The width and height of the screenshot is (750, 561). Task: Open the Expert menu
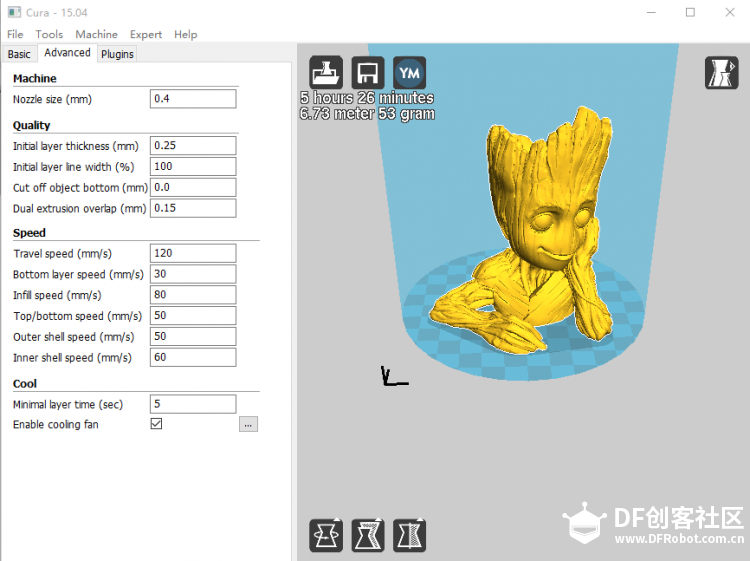click(x=146, y=34)
